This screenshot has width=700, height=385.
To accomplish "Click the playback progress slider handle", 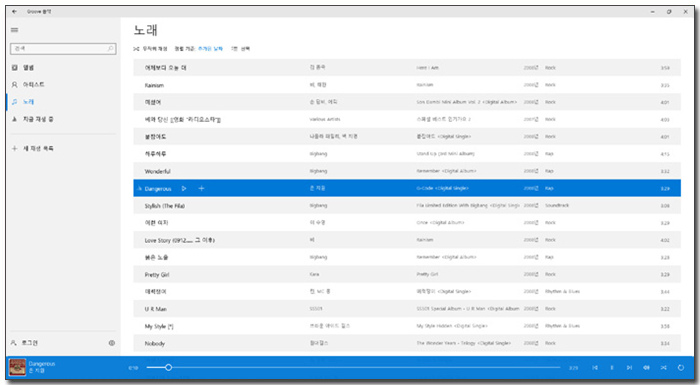I will pos(168,367).
